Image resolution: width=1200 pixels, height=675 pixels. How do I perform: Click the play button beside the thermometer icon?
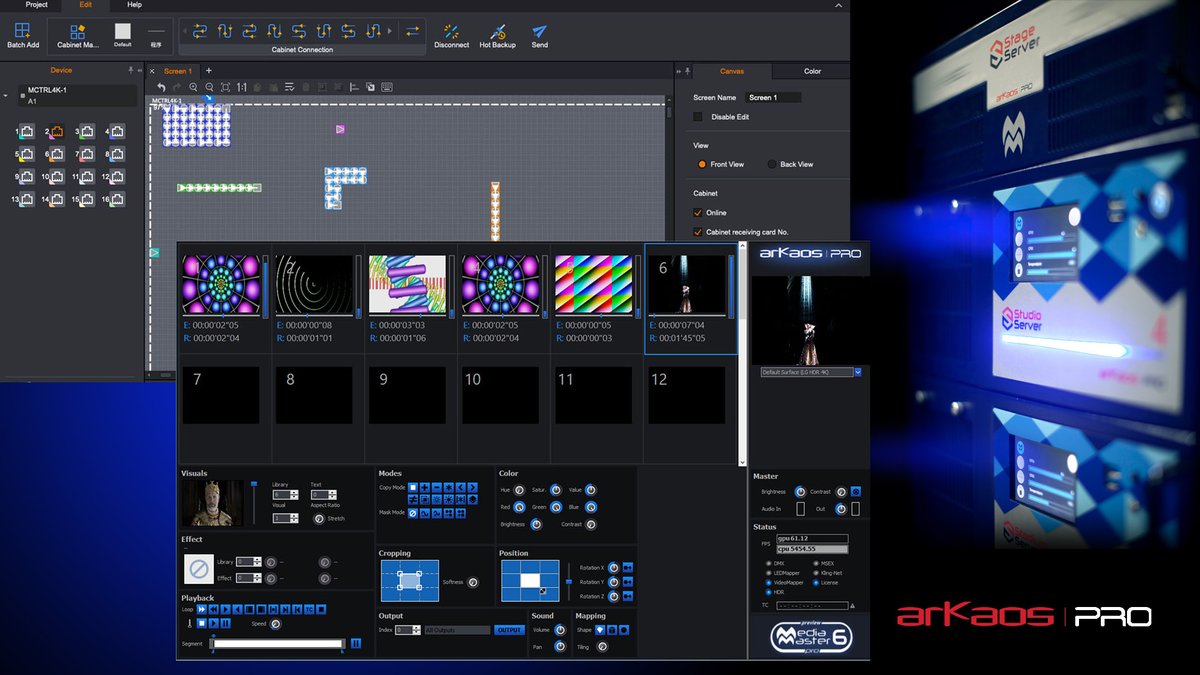click(x=213, y=623)
